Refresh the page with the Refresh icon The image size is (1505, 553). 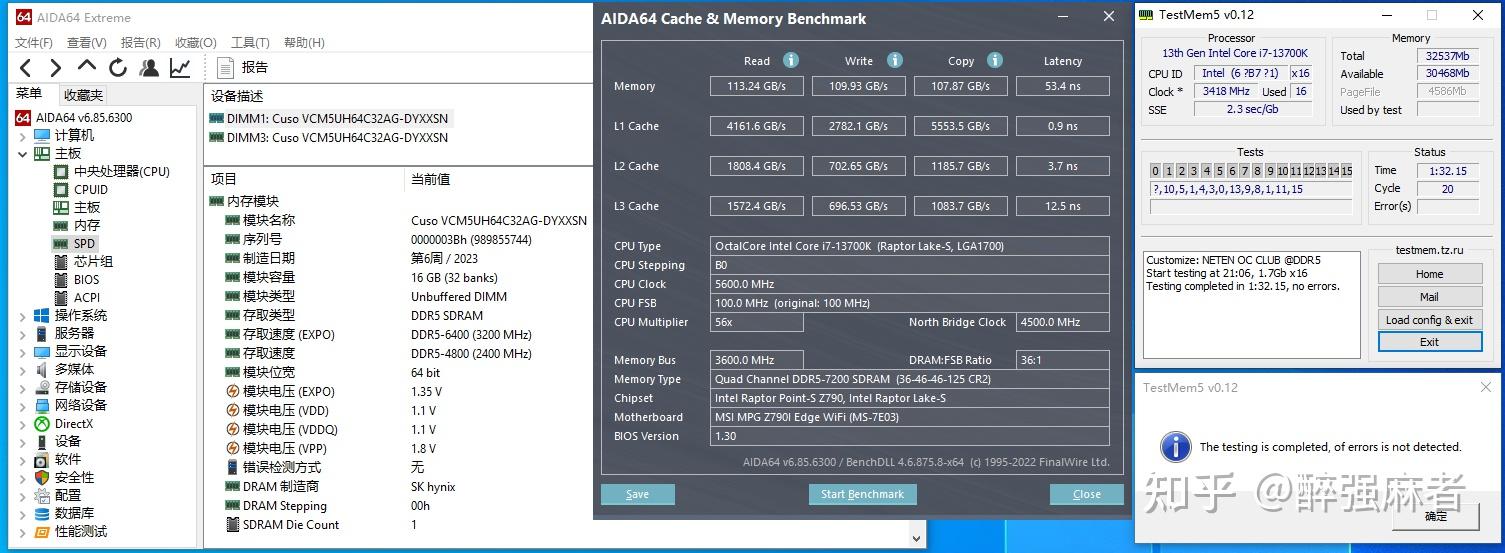tap(118, 68)
